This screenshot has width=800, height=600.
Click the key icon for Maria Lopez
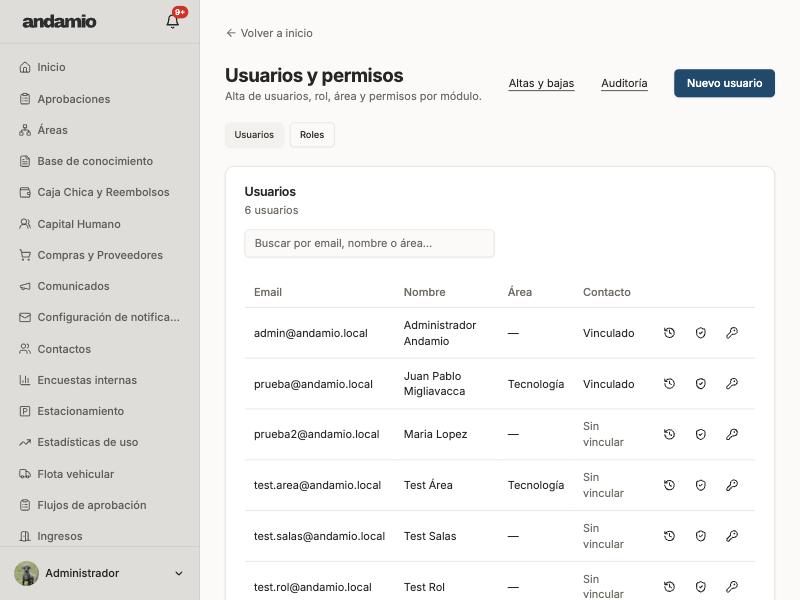tap(732, 434)
